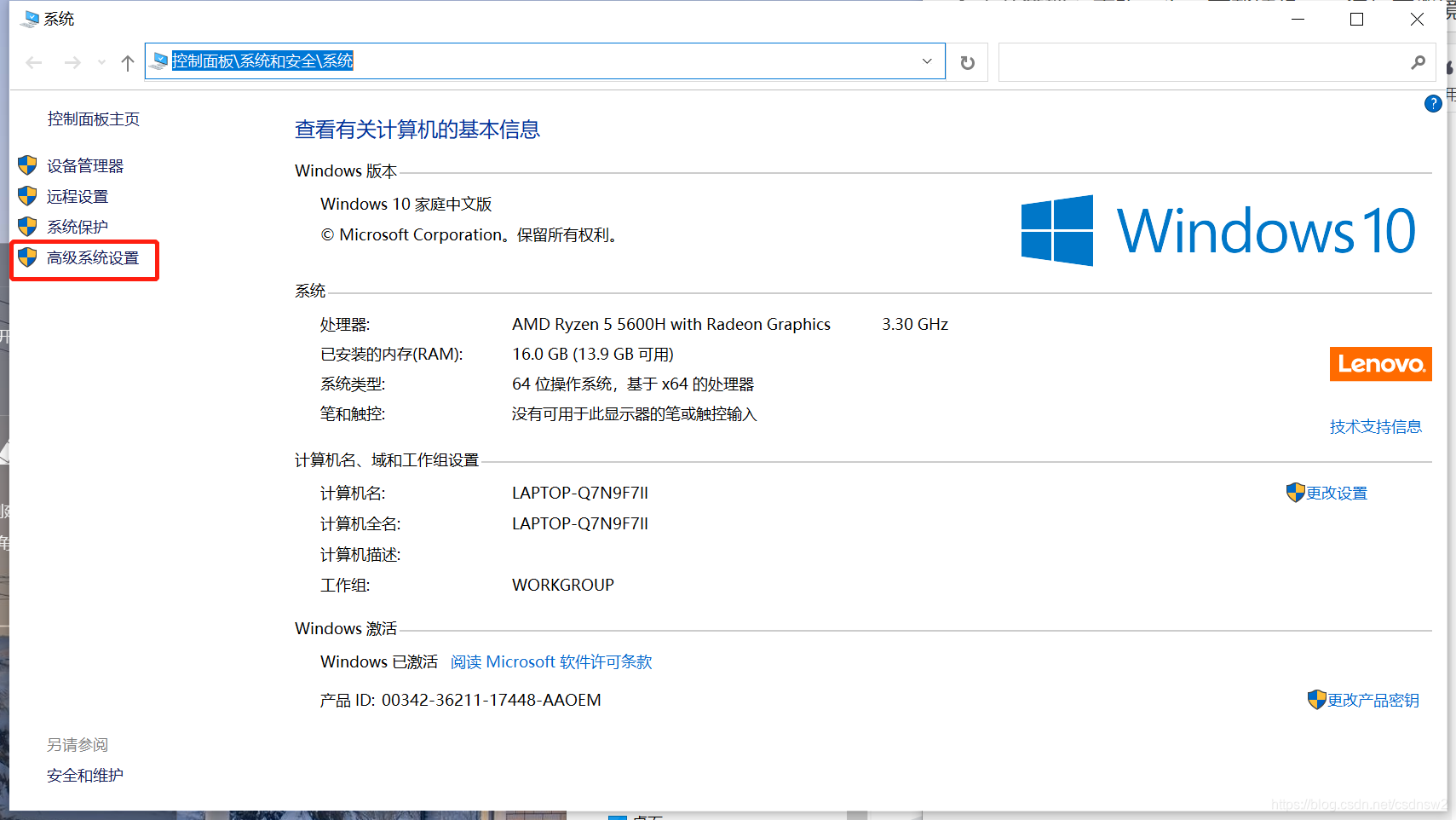Open 阅读 Microsoft 软件许可条款 link
This screenshot has width=1456, height=820.
(x=551, y=661)
